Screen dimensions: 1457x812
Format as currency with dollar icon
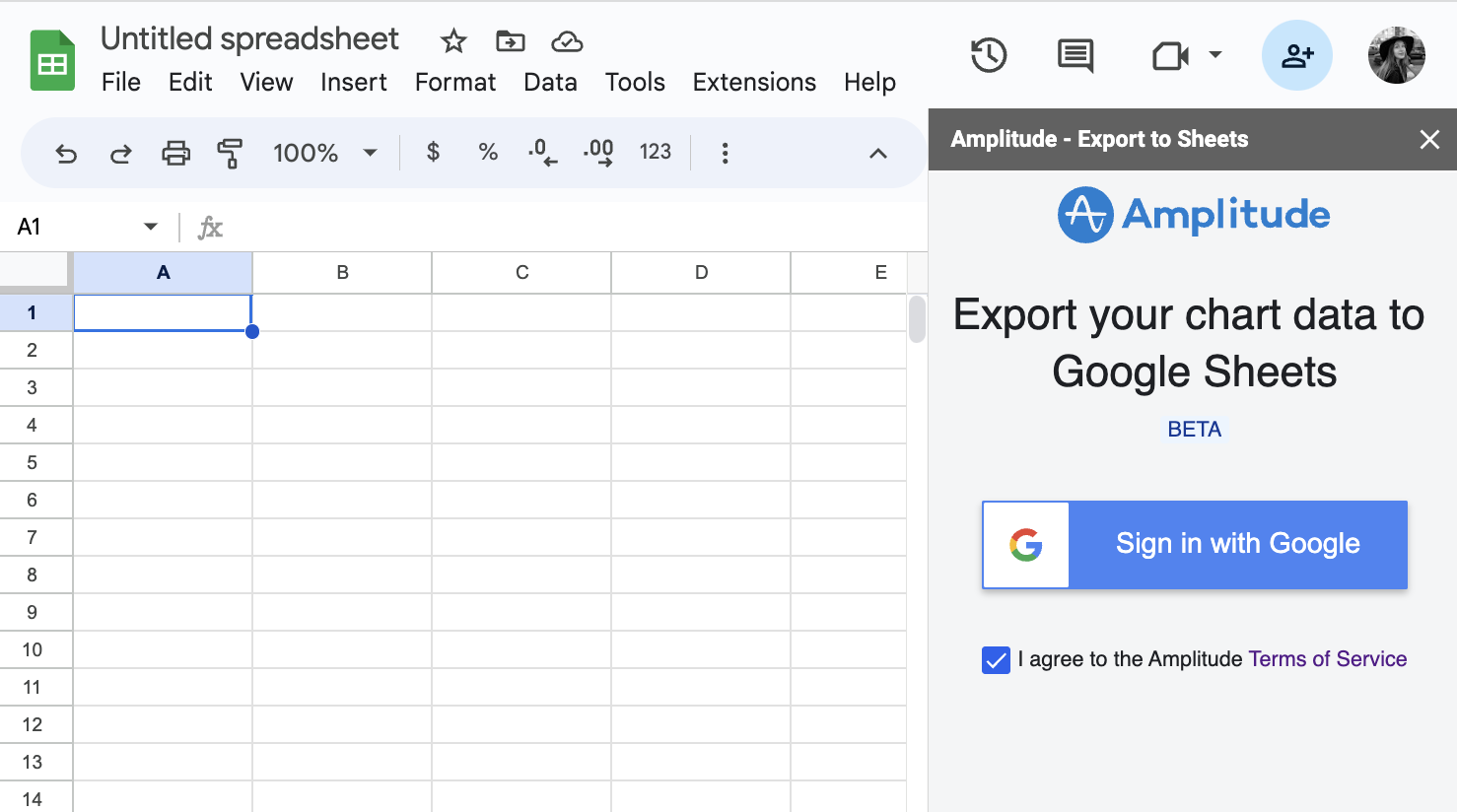[x=433, y=152]
